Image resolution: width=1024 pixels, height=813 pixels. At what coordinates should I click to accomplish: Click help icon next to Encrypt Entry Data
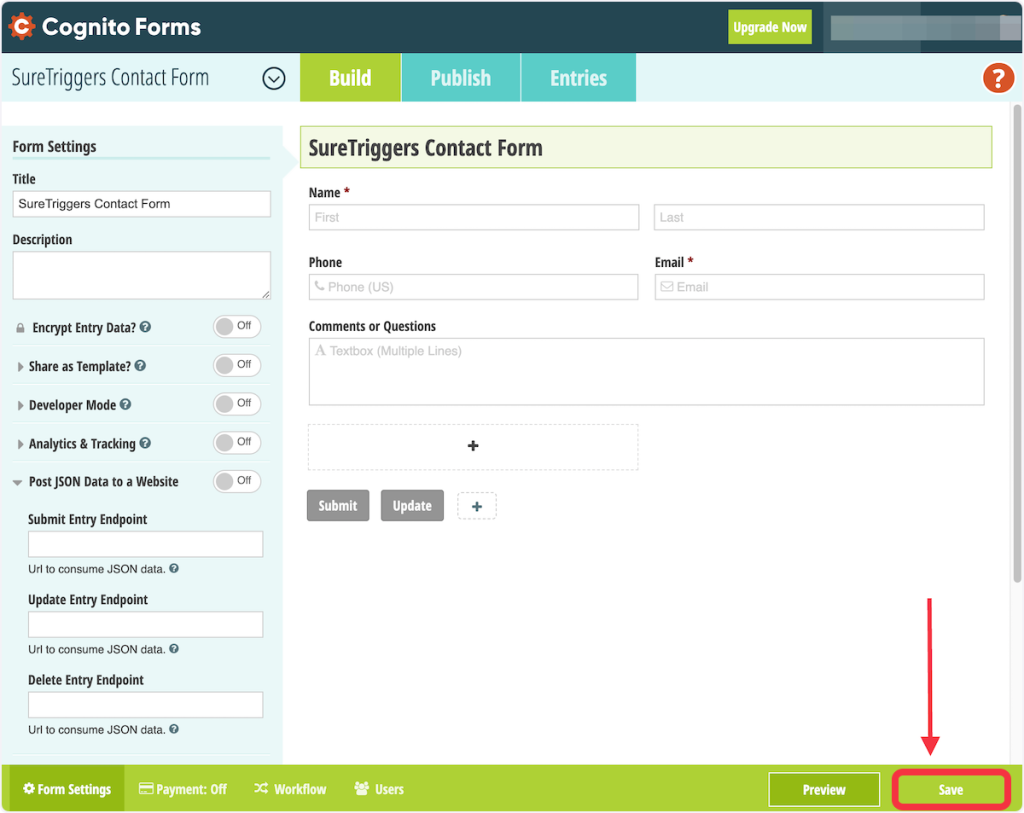pos(146,327)
